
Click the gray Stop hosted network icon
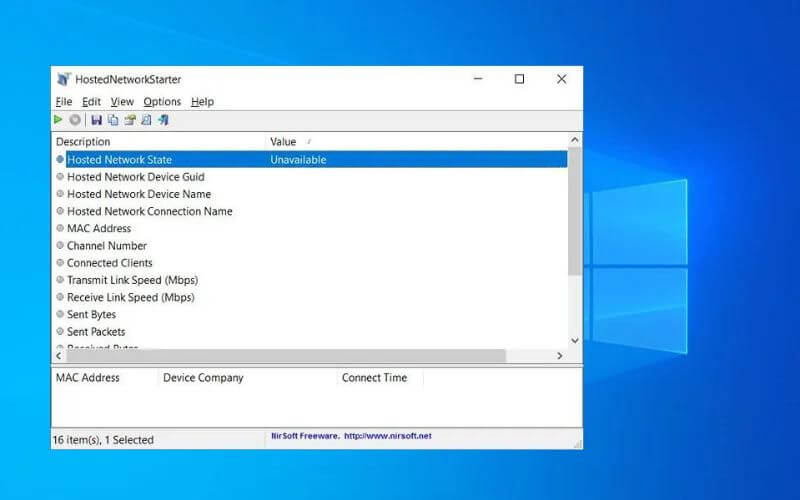point(75,120)
